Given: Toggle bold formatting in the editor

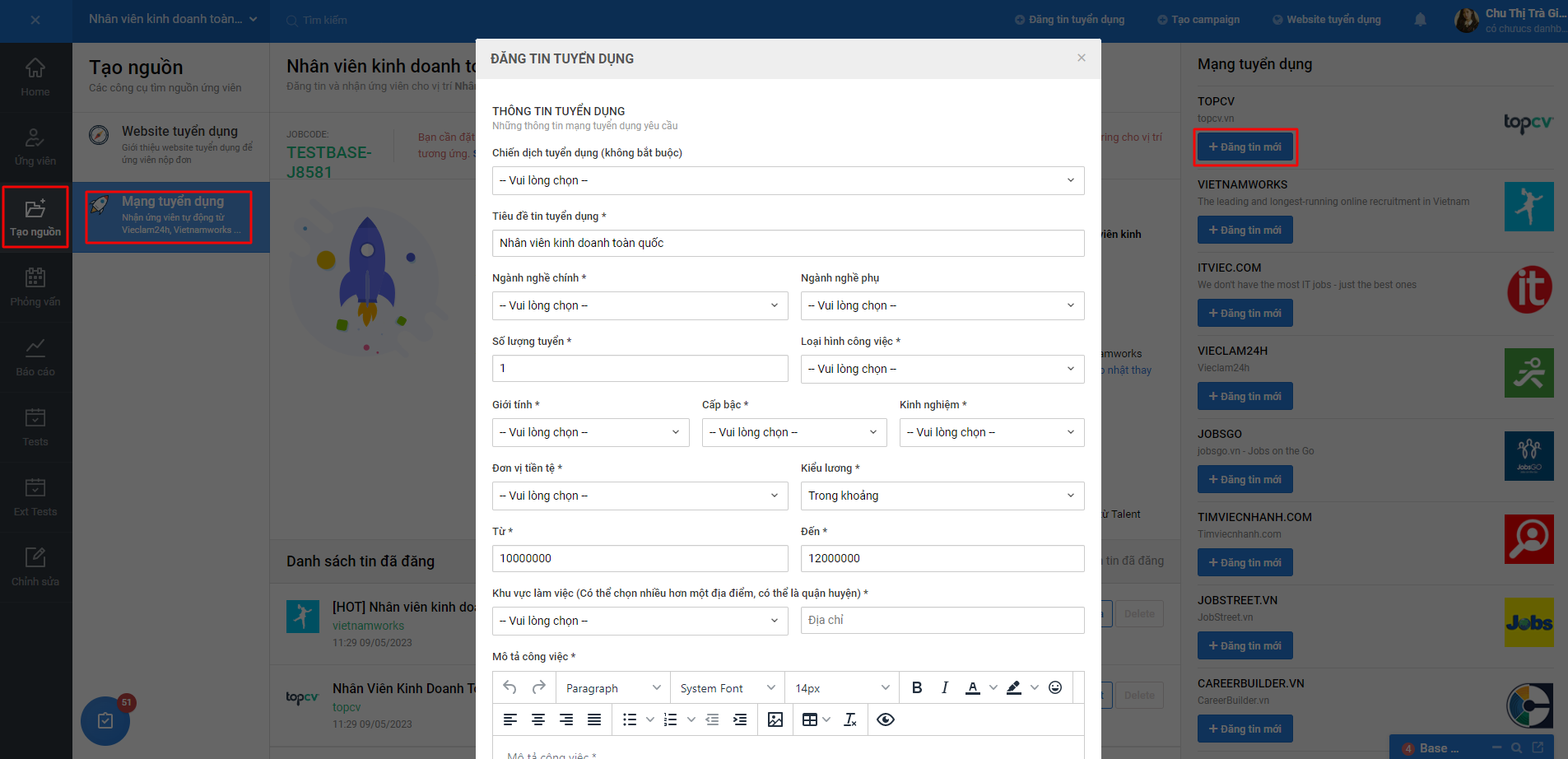Looking at the screenshot, I should coord(917,687).
